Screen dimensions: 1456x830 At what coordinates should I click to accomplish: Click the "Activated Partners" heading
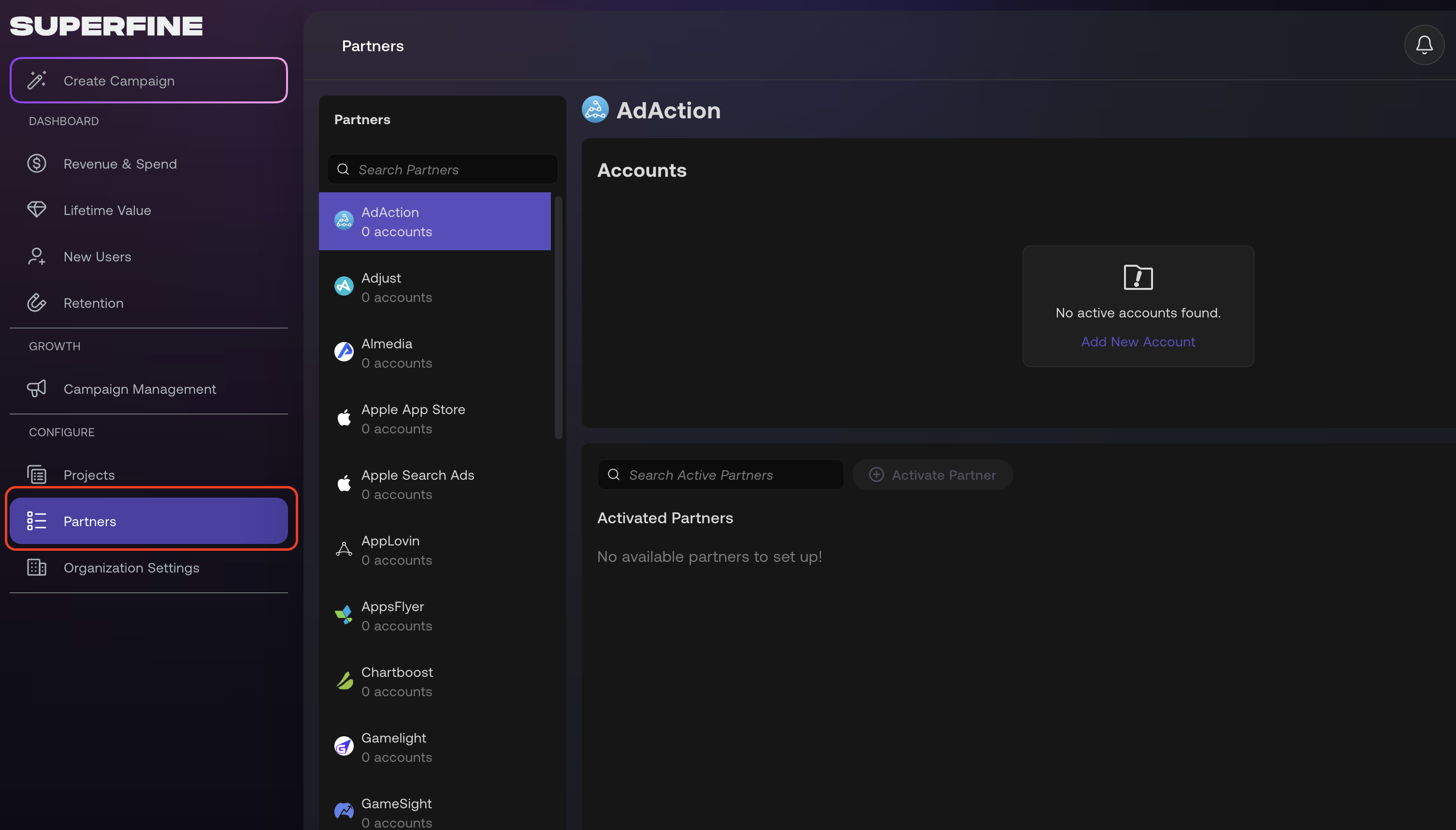point(665,517)
